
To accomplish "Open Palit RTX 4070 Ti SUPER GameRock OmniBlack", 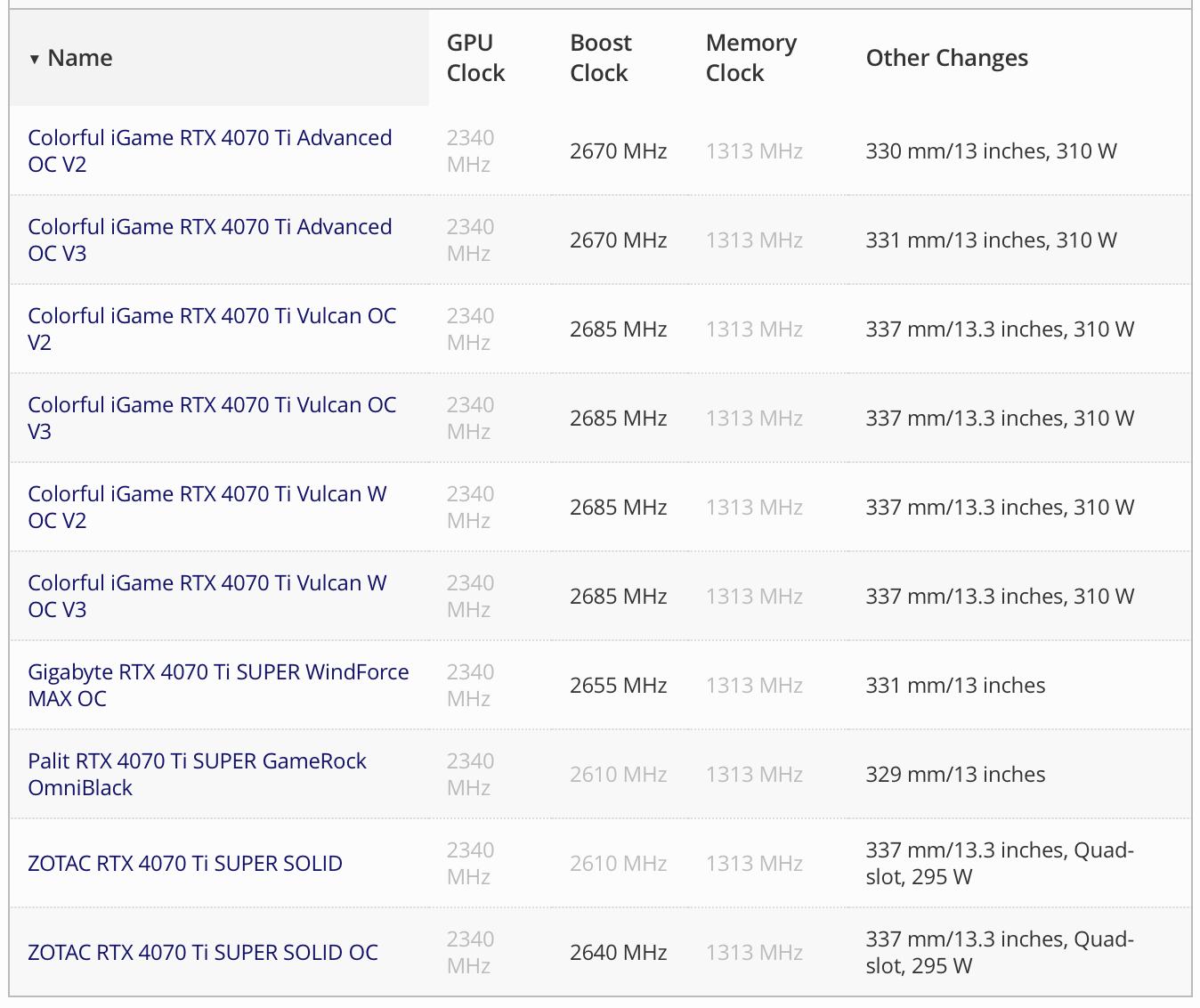I will [197, 774].
